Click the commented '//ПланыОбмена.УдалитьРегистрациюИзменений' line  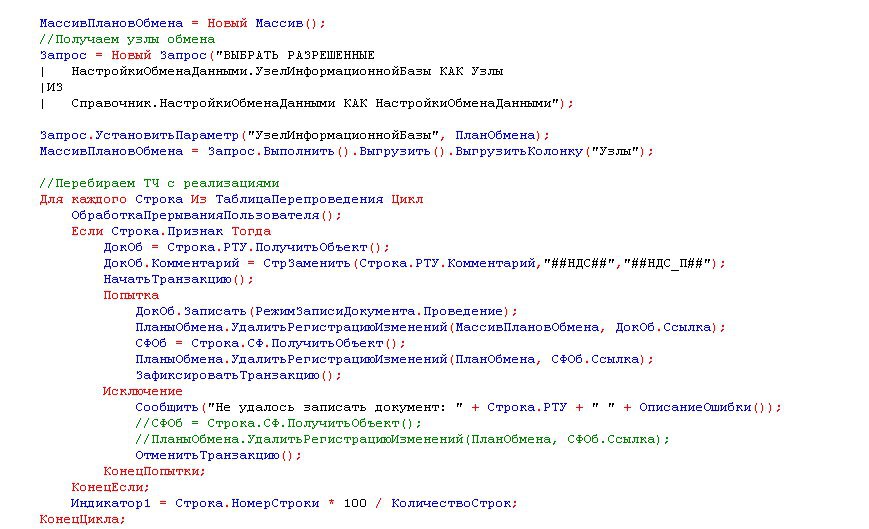click(x=402, y=439)
